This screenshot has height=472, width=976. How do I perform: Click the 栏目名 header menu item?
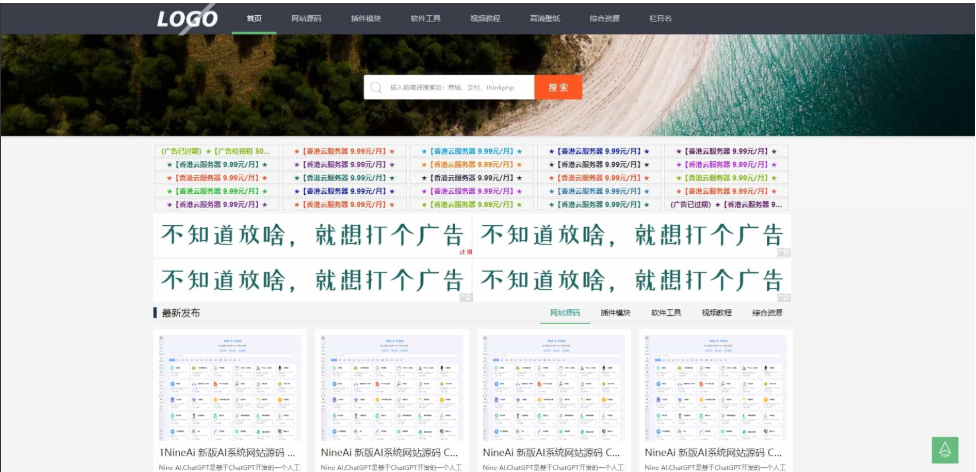(x=660, y=18)
